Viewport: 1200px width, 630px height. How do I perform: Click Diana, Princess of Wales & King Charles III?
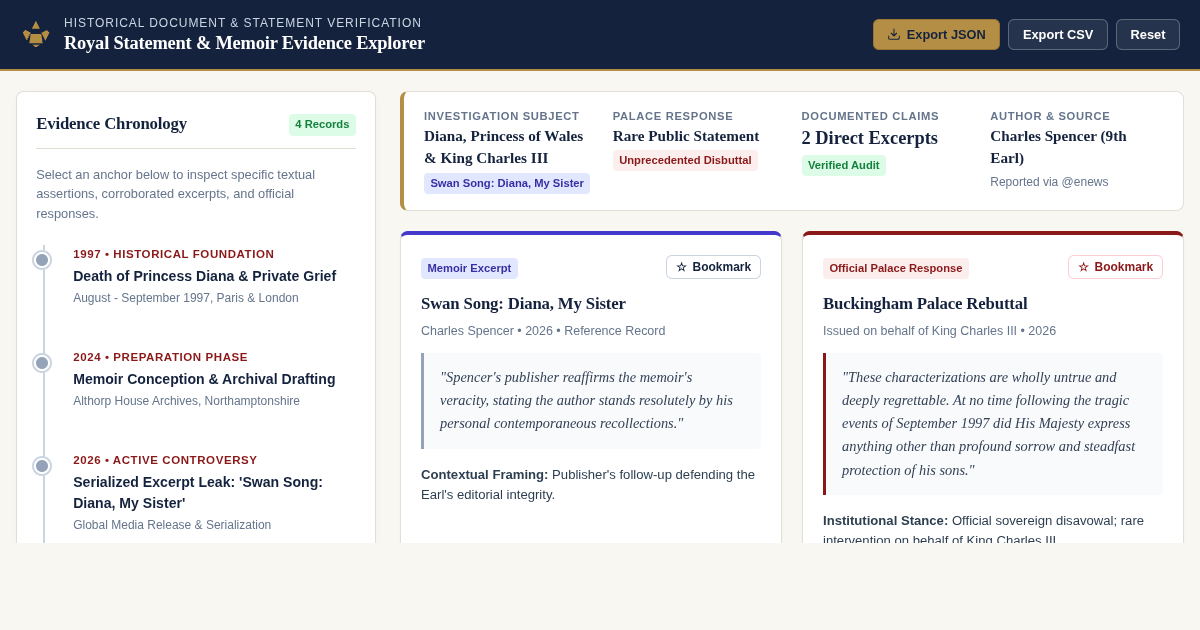click(503, 147)
